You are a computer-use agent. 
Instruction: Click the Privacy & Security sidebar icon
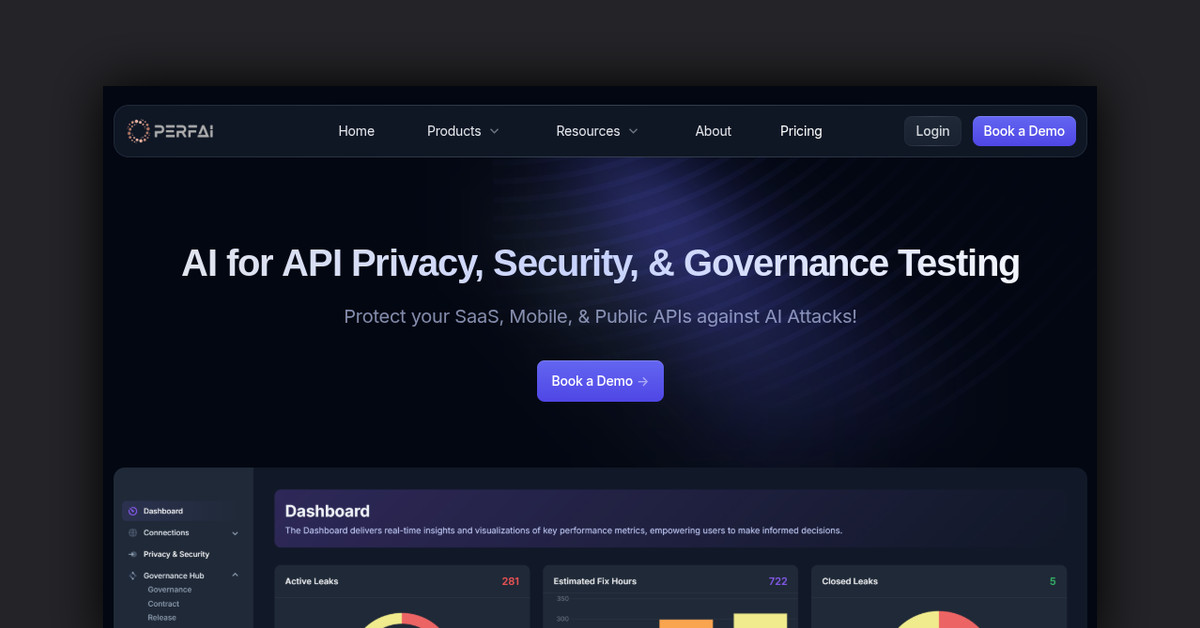(133, 554)
